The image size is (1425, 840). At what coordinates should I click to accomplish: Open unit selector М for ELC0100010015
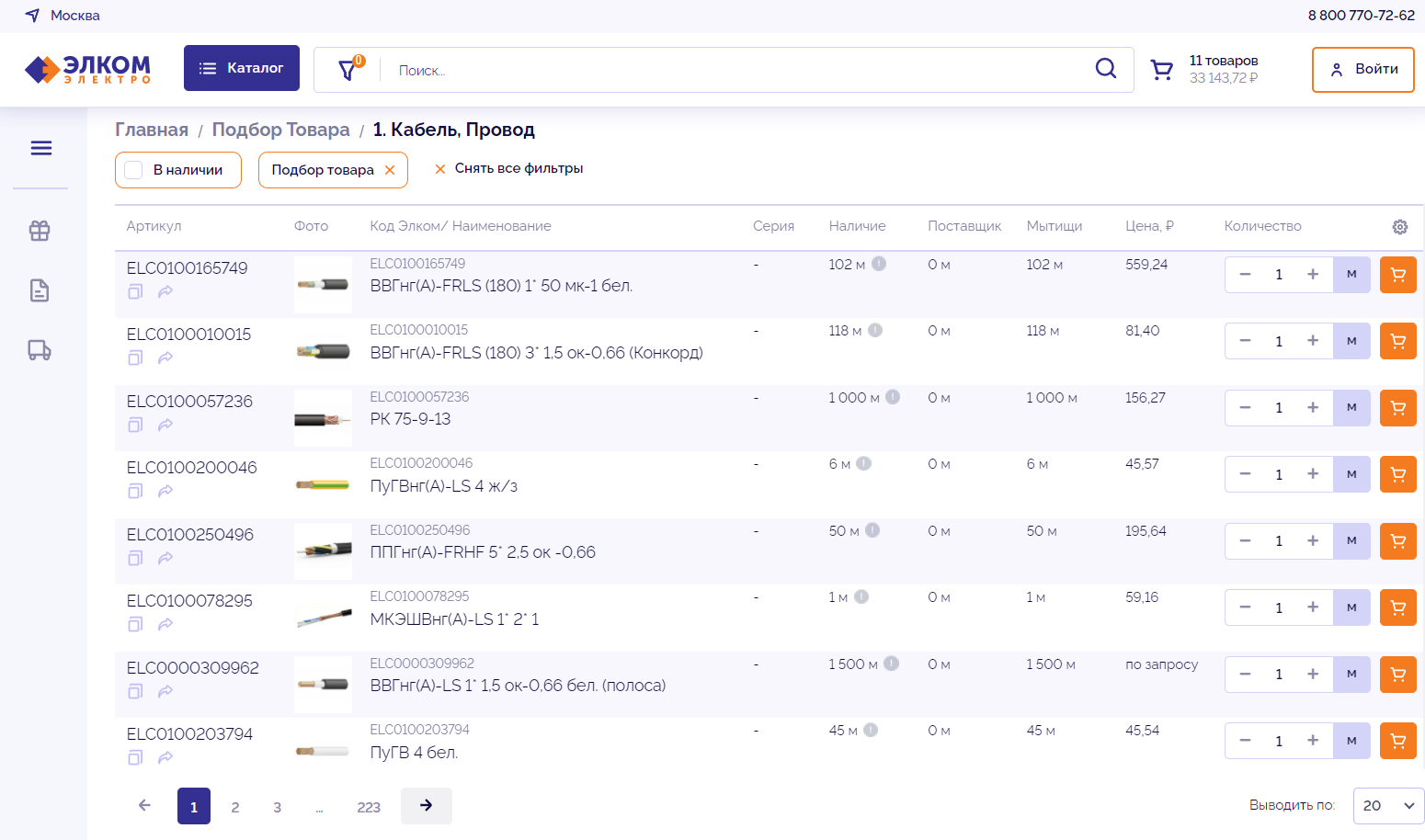pos(1351,341)
